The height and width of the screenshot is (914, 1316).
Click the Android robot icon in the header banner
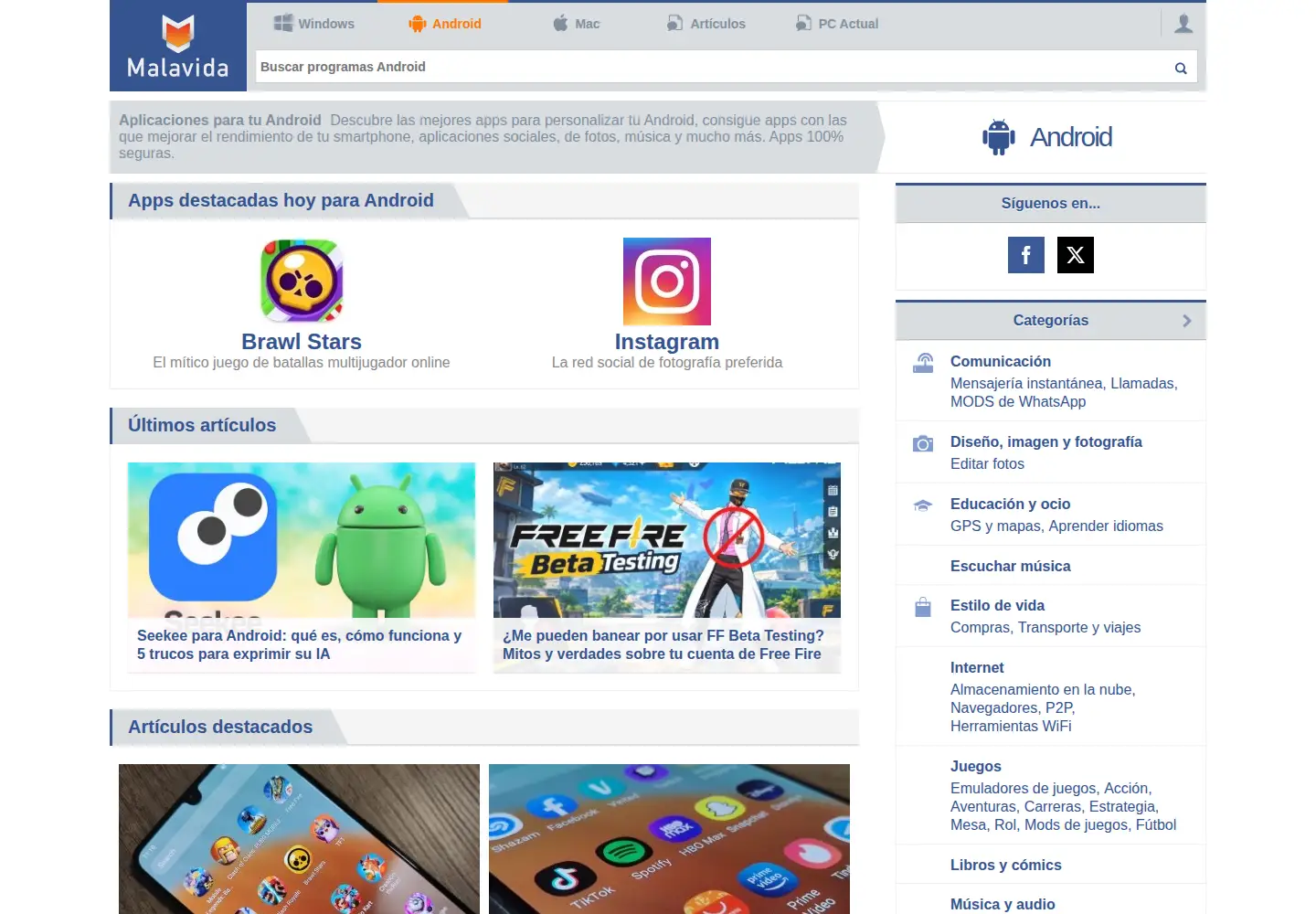pyautogui.click(x=999, y=137)
